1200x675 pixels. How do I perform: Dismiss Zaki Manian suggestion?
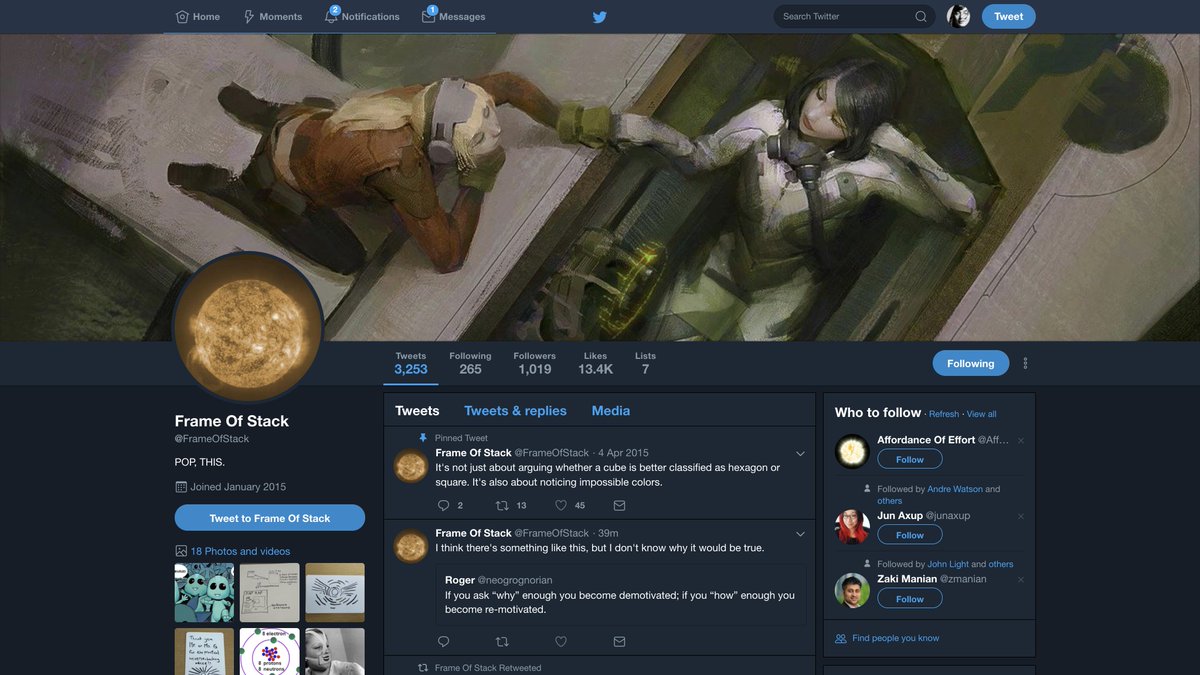point(1021,579)
